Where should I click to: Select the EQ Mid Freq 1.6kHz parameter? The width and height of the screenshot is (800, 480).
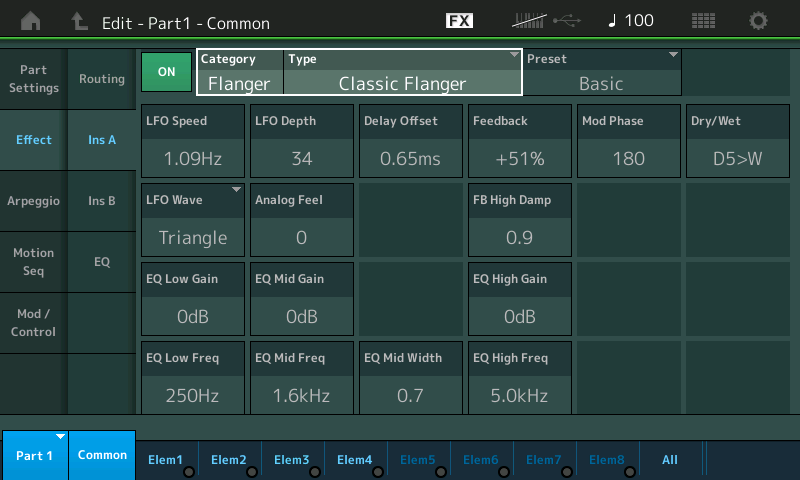click(302, 378)
